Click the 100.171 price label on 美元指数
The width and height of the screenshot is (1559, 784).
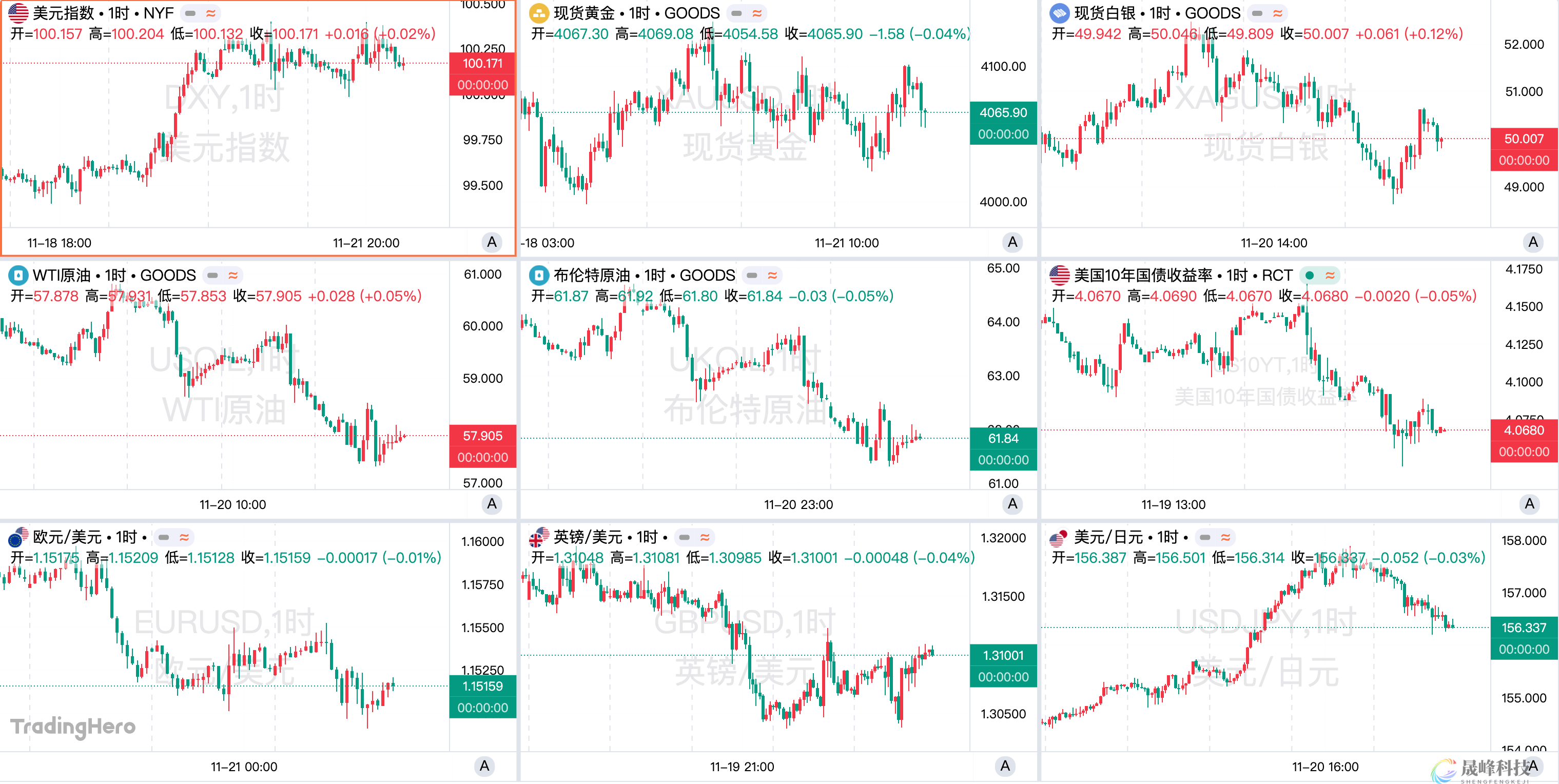coord(482,64)
